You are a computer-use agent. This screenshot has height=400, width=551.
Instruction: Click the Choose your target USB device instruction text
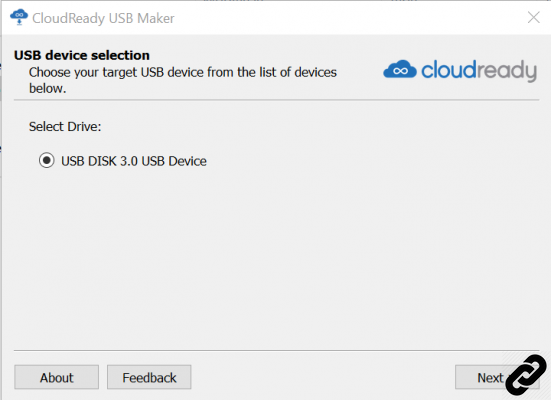pyautogui.click(x=183, y=80)
